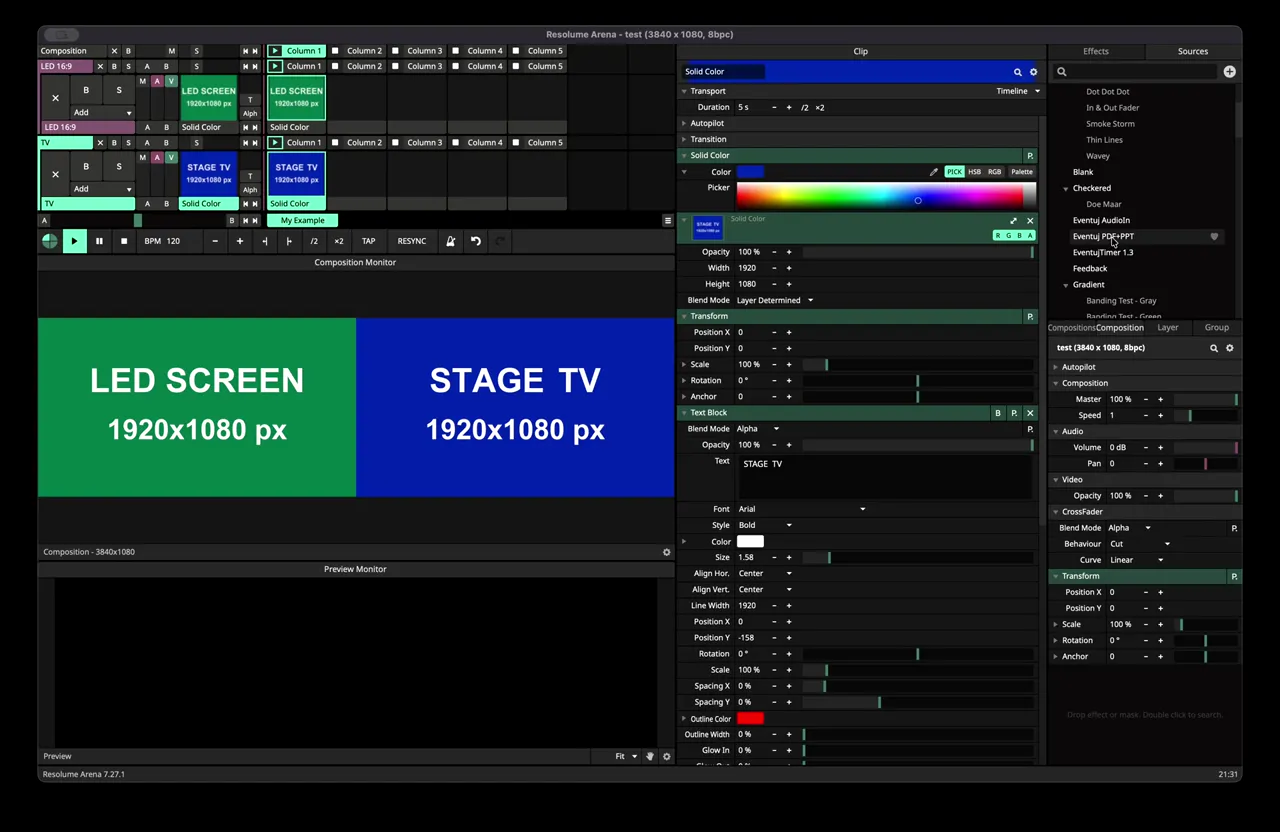Select the hand pan tool in Preview
Image resolution: width=1280 pixels, height=832 pixels.
coord(650,757)
